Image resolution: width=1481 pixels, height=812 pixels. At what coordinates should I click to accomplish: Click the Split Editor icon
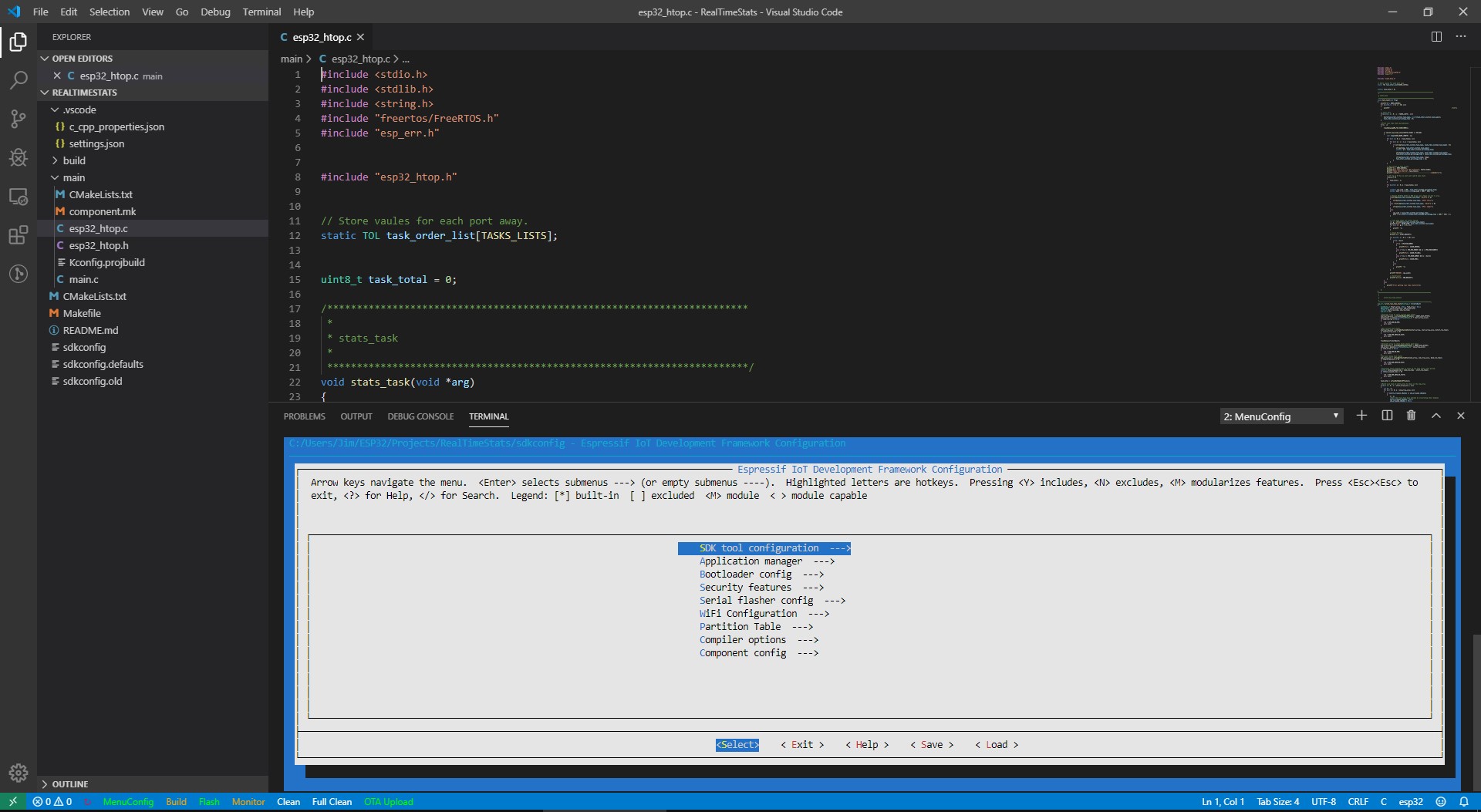(x=1436, y=37)
